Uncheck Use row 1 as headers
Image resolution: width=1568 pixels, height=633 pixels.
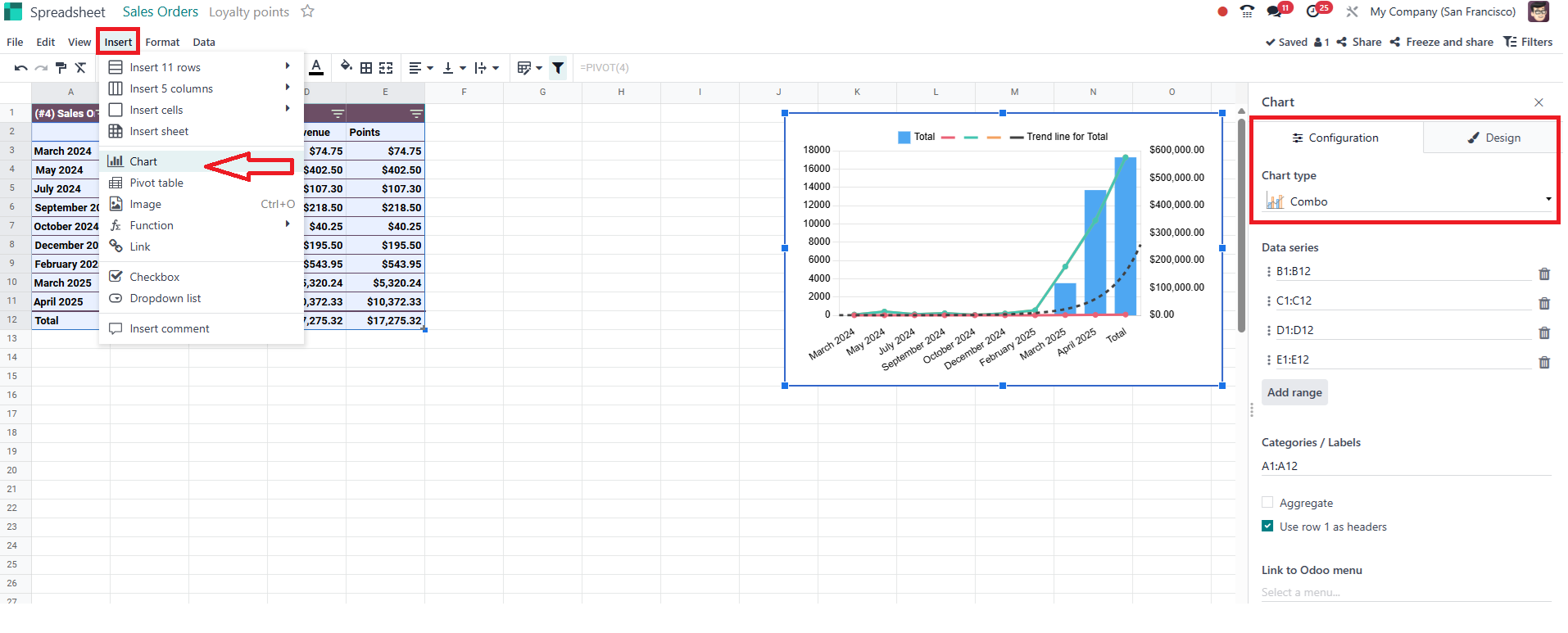pyautogui.click(x=1267, y=526)
